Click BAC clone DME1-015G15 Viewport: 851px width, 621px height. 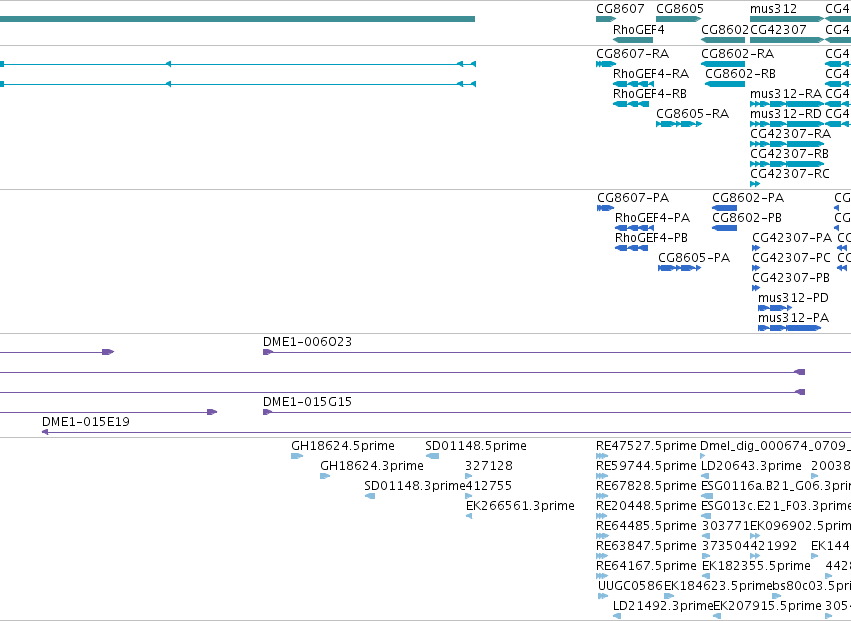tap(307, 402)
